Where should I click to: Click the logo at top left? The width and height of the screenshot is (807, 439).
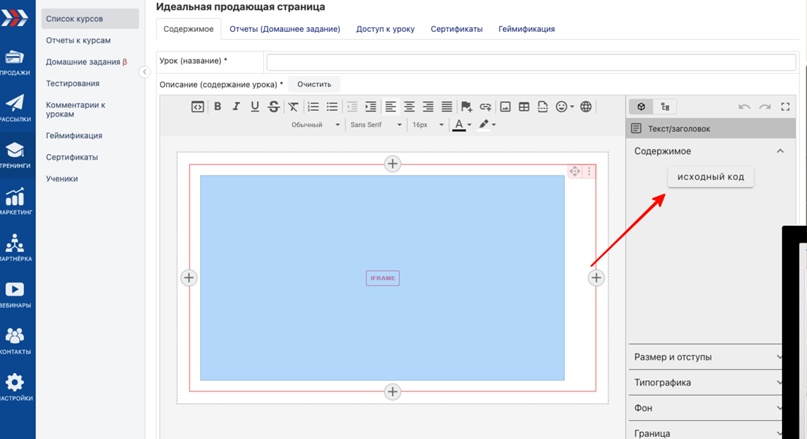(14, 17)
